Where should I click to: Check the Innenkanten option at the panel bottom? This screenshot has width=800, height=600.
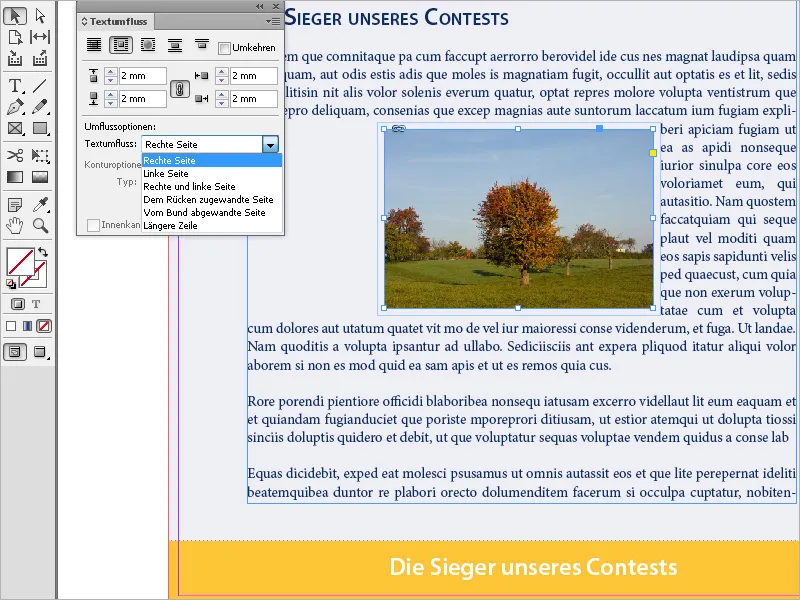point(93,225)
